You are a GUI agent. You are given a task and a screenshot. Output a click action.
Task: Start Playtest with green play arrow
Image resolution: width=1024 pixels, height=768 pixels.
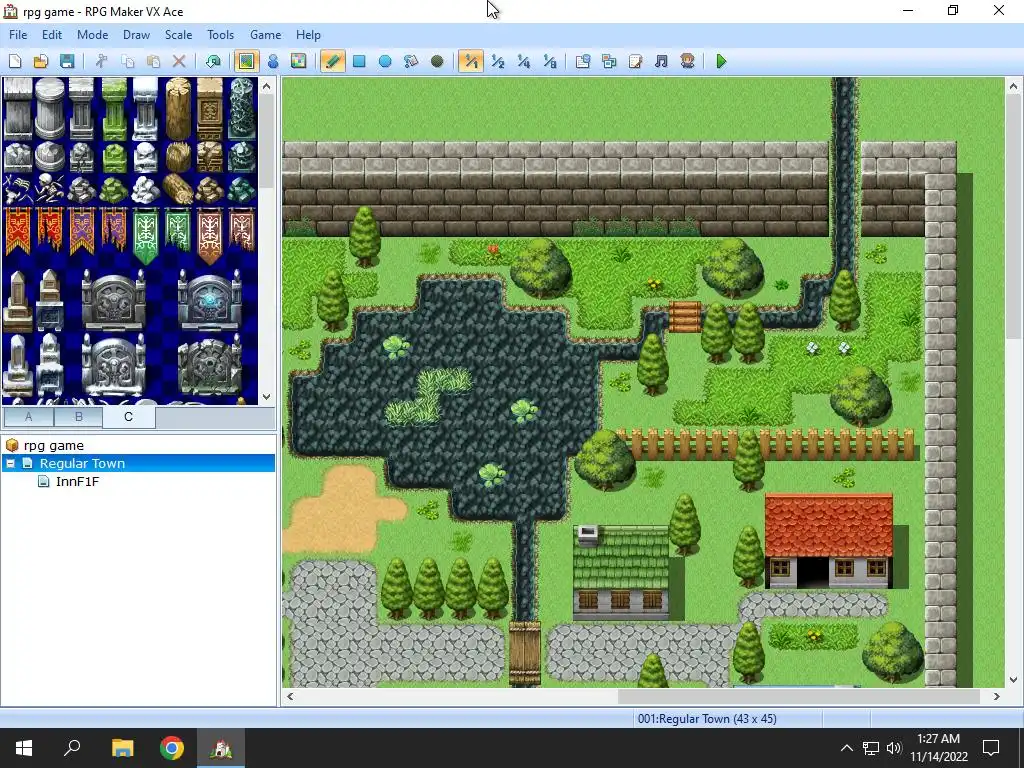[721, 61]
